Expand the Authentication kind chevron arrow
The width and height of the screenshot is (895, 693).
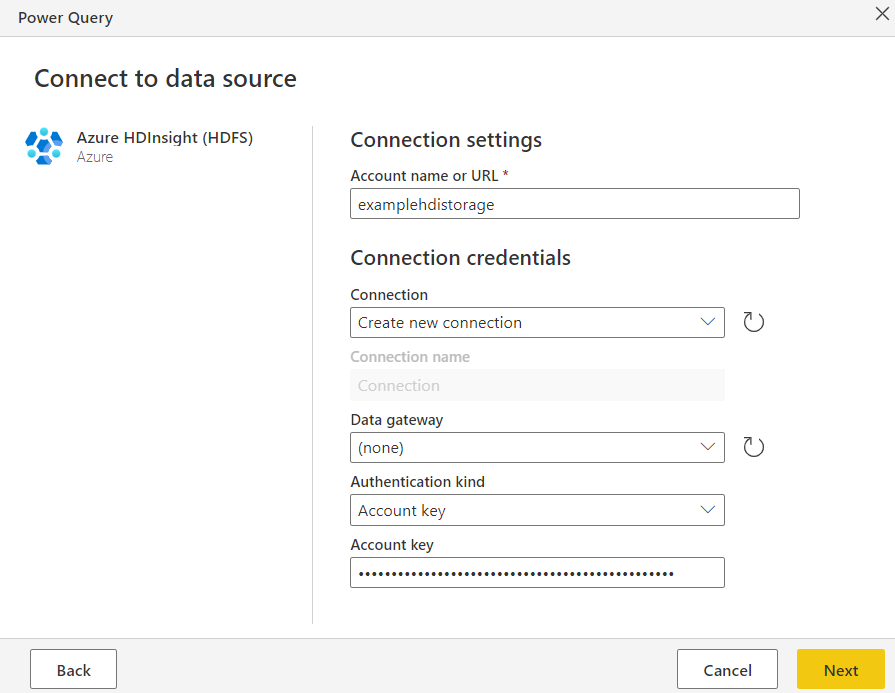(708, 510)
